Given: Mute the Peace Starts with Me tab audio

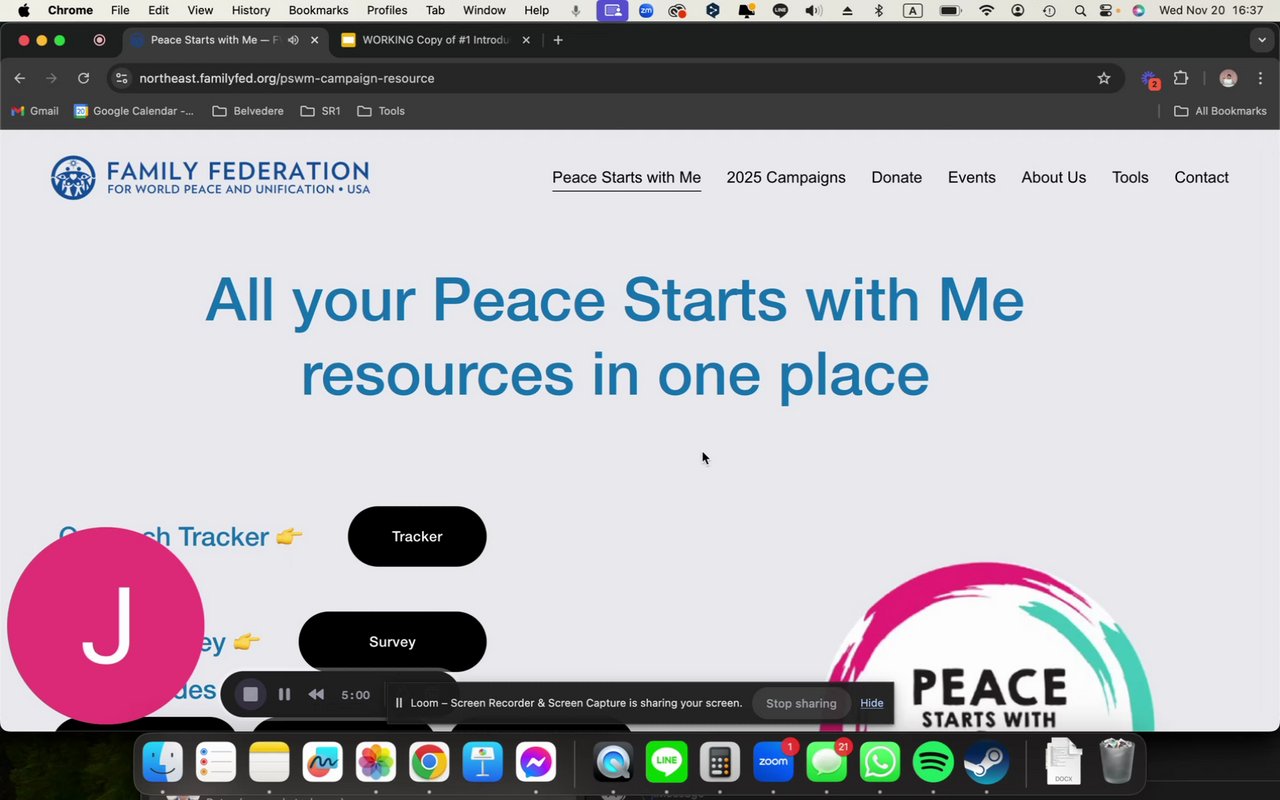Looking at the screenshot, I should point(293,40).
